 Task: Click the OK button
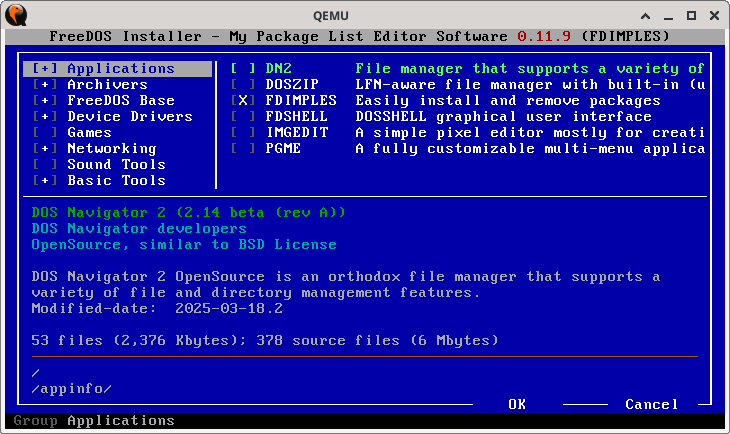click(517, 404)
